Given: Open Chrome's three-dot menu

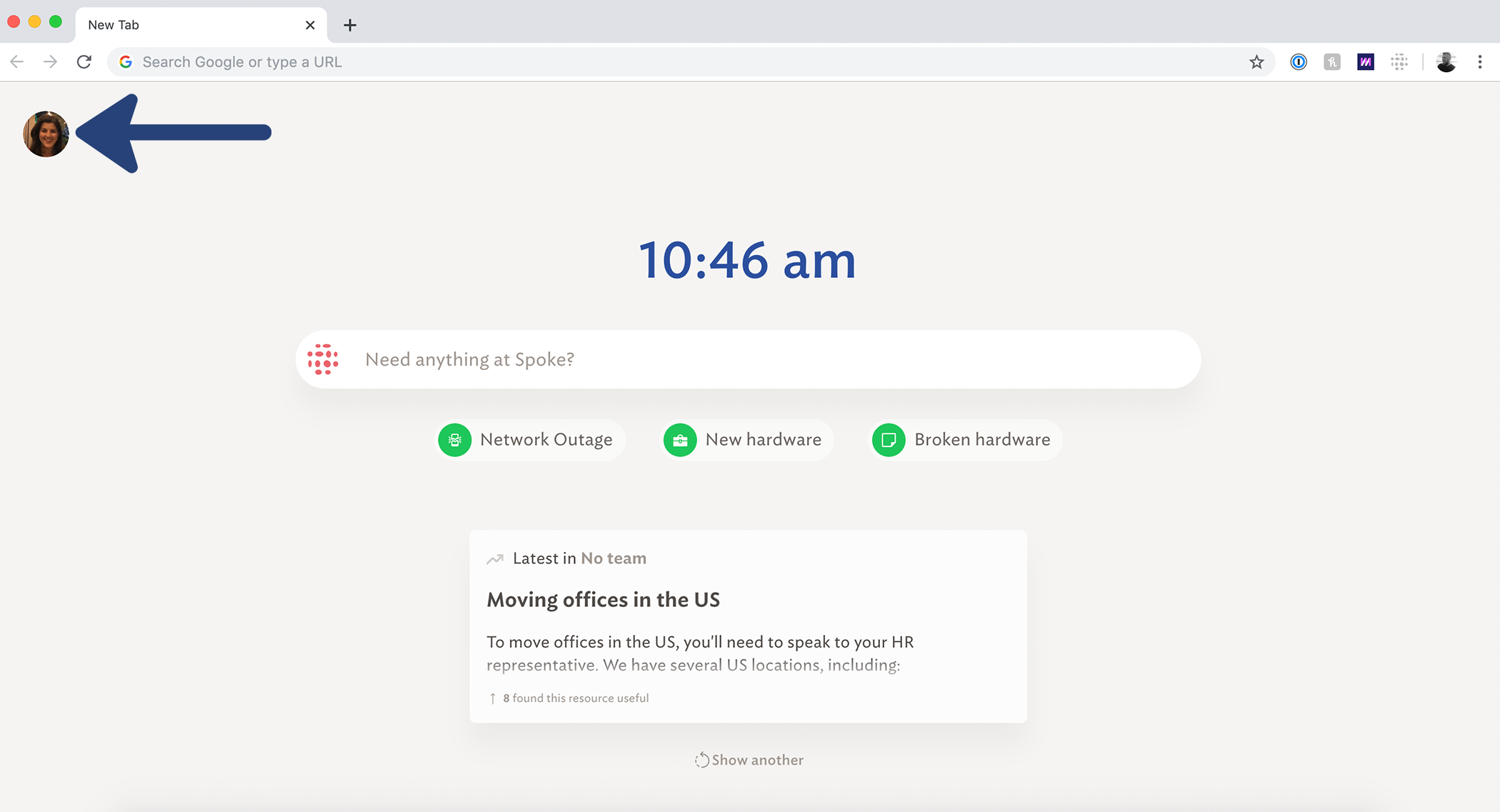Looking at the screenshot, I should click(1480, 62).
